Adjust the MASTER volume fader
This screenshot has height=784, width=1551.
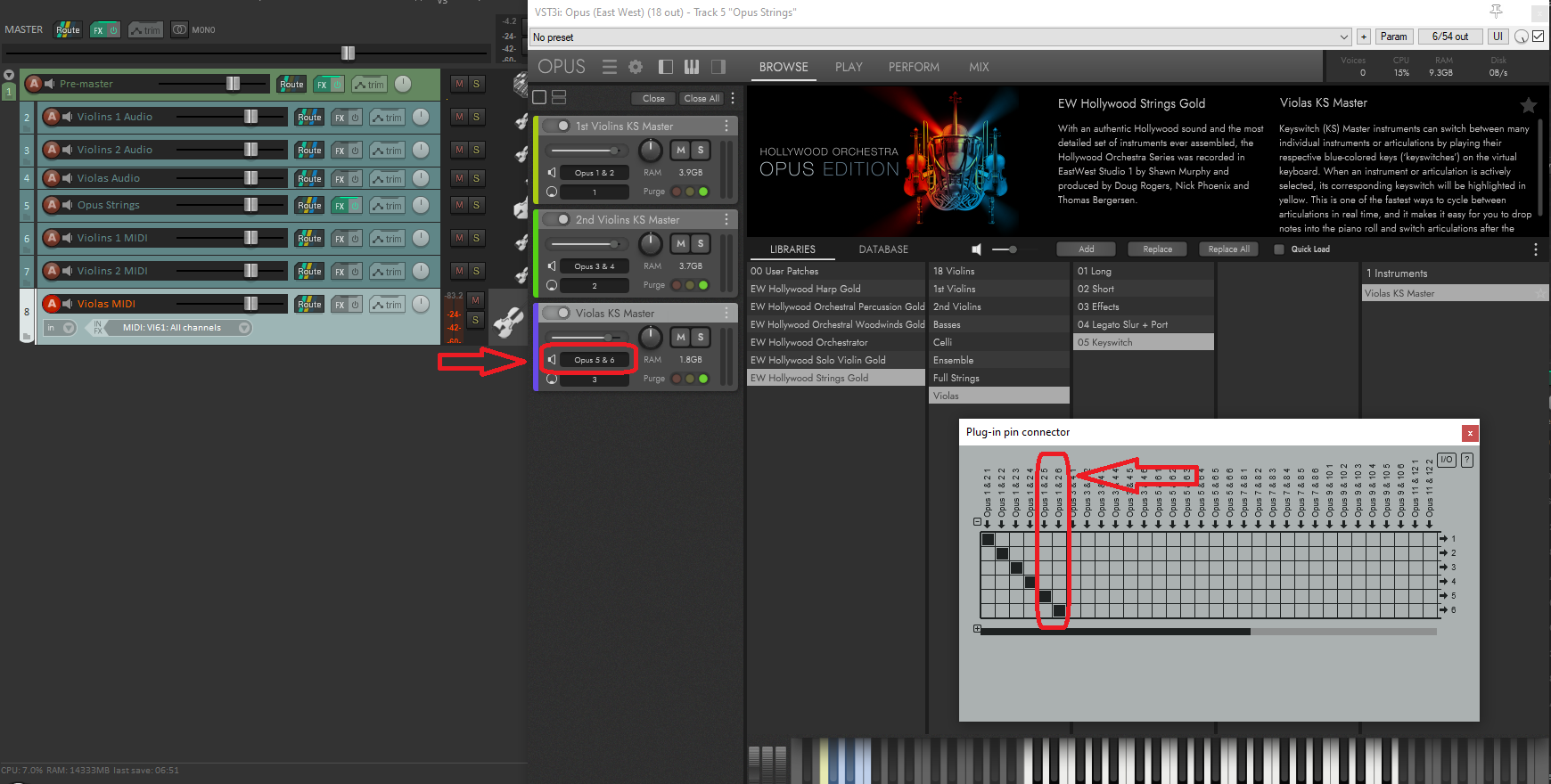pyautogui.click(x=348, y=53)
